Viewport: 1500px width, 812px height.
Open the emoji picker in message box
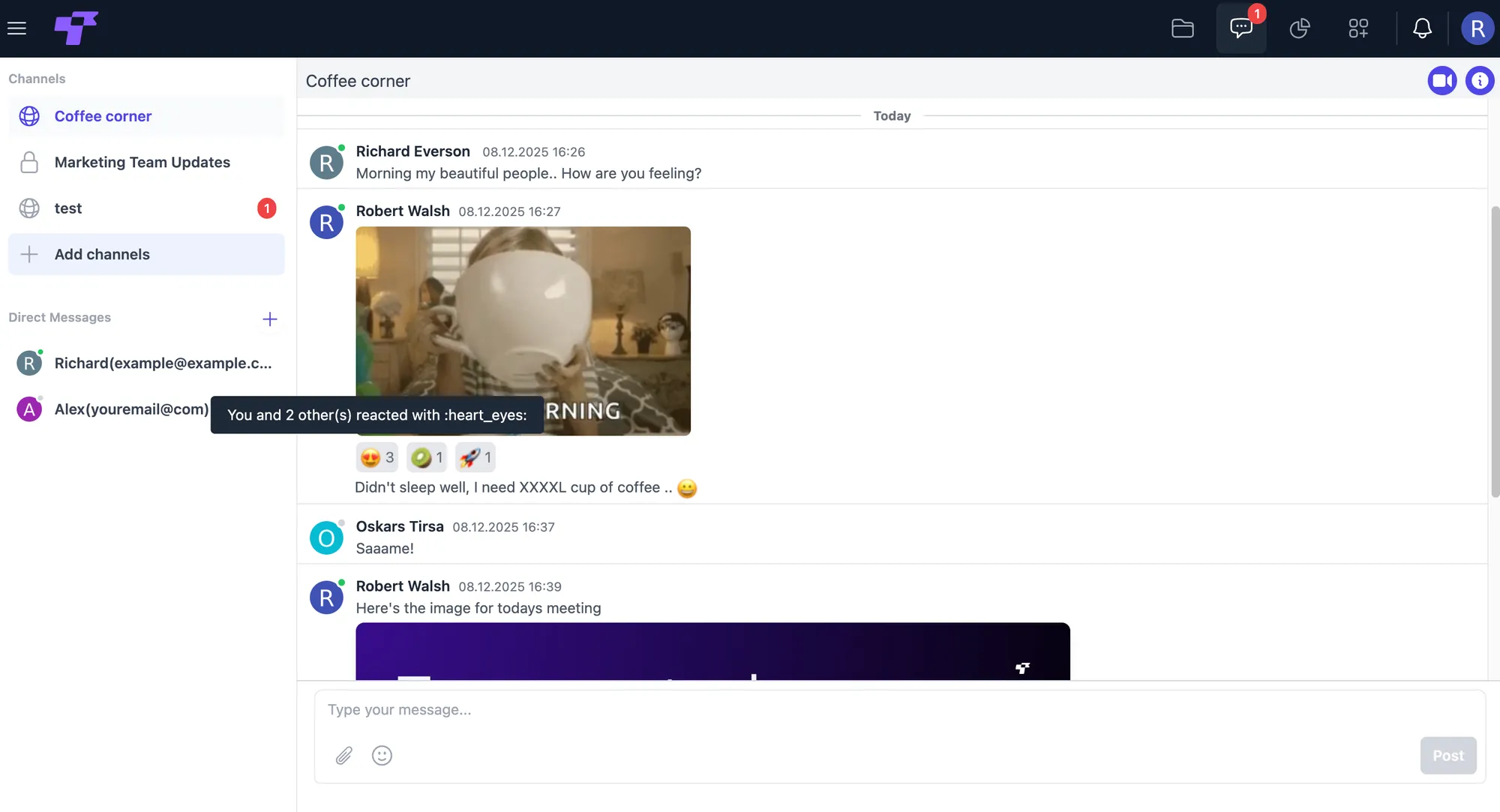[x=382, y=755]
